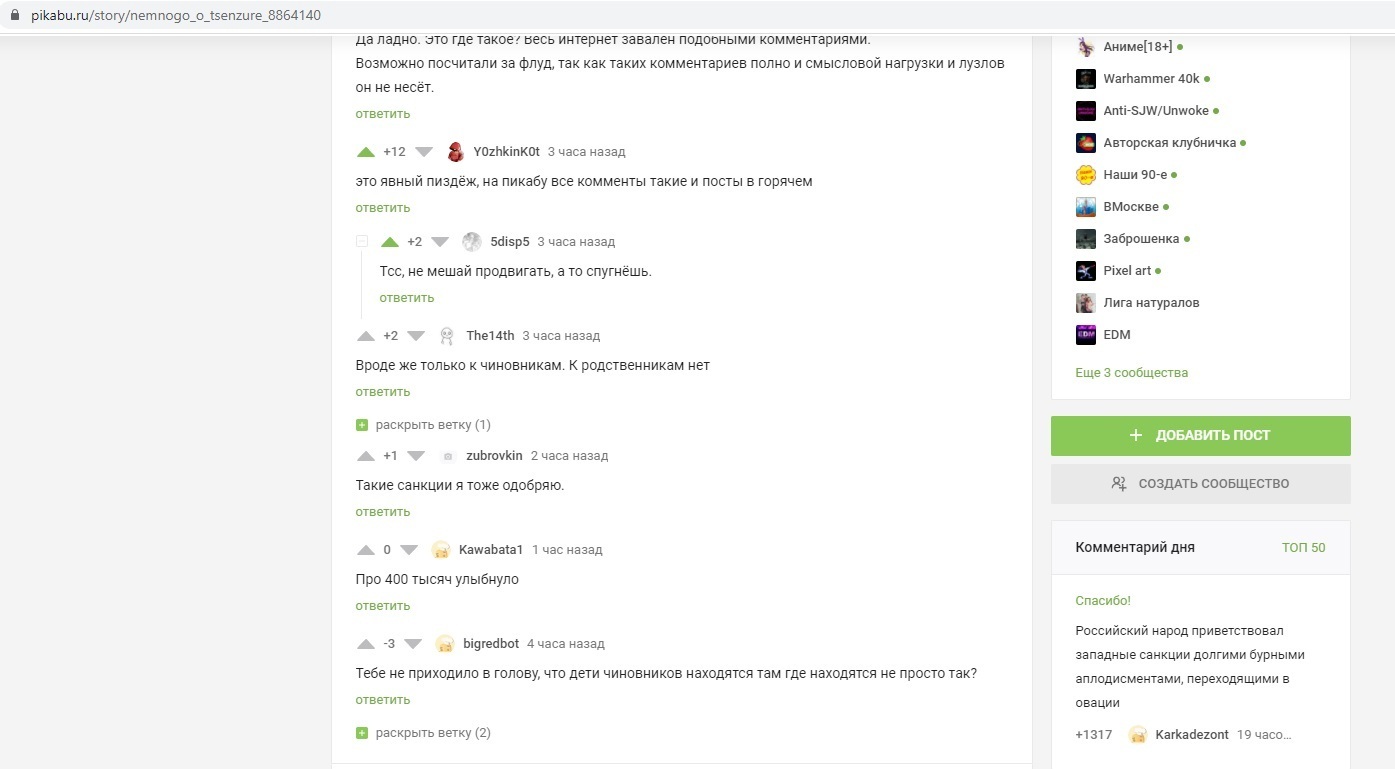The width and height of the screenshot is (1395, 769).
Task: Click the EDM community icon
Action: tap(1086, 335)
